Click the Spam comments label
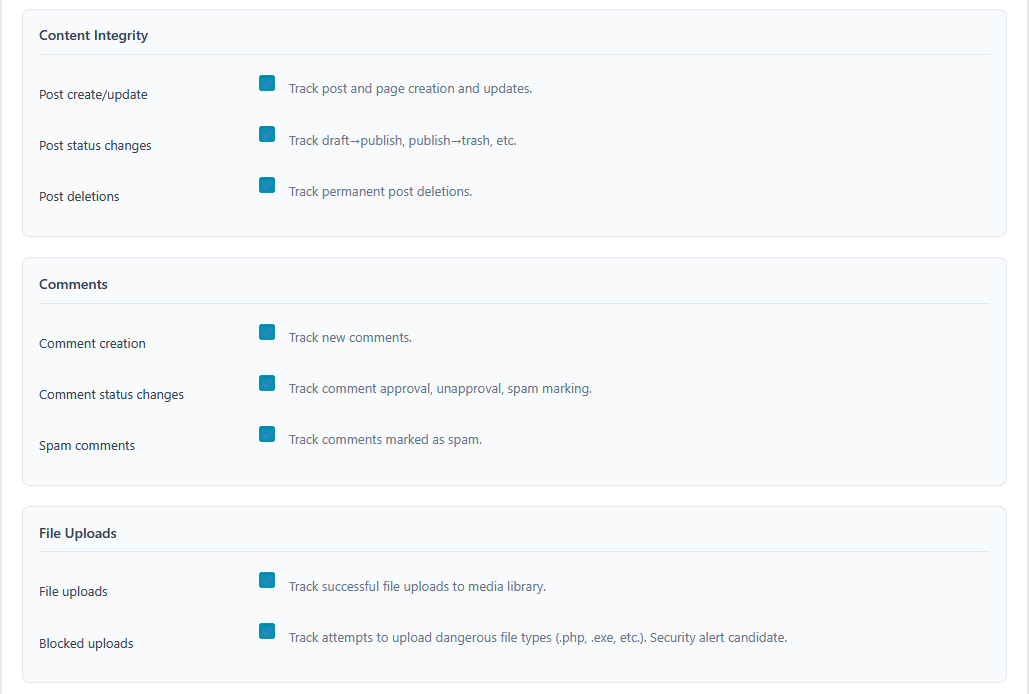 pyautogui.click(x=87, y=445)
